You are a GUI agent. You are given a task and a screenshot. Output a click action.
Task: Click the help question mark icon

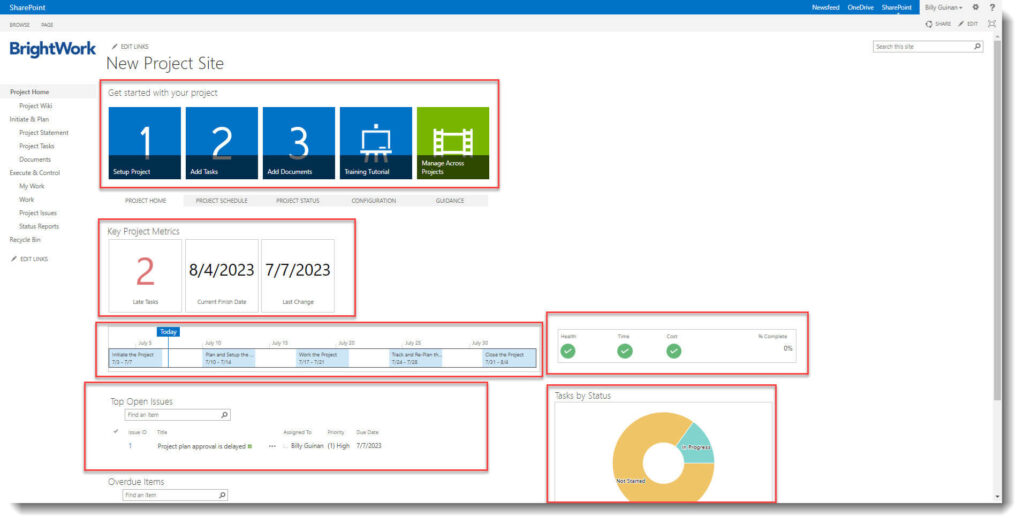(x=991, y=7)
